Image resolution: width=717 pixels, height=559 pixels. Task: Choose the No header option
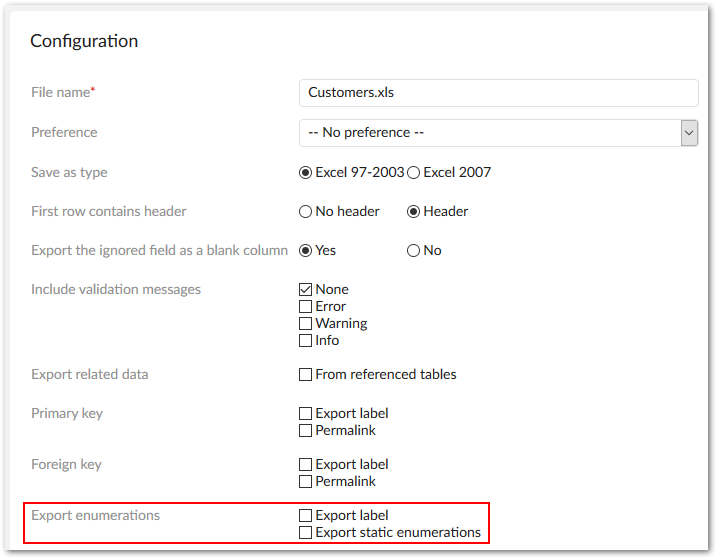tap(306, 211)
